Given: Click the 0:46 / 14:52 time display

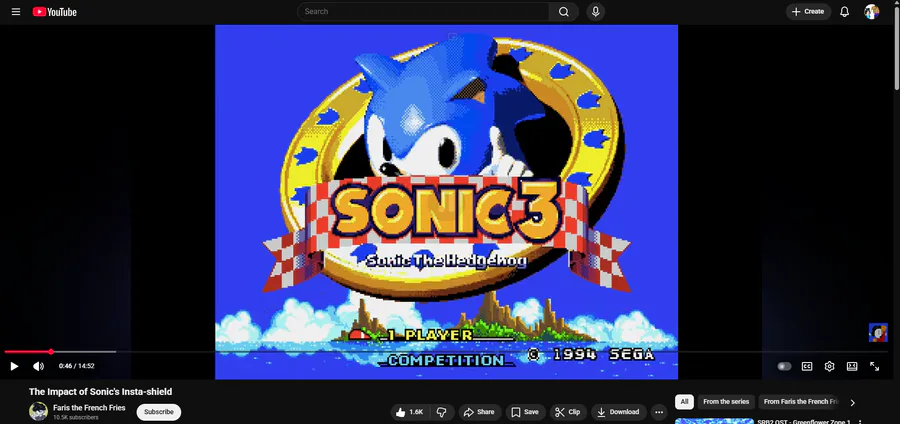Looking at the screenshot, I should pos(76,366).
